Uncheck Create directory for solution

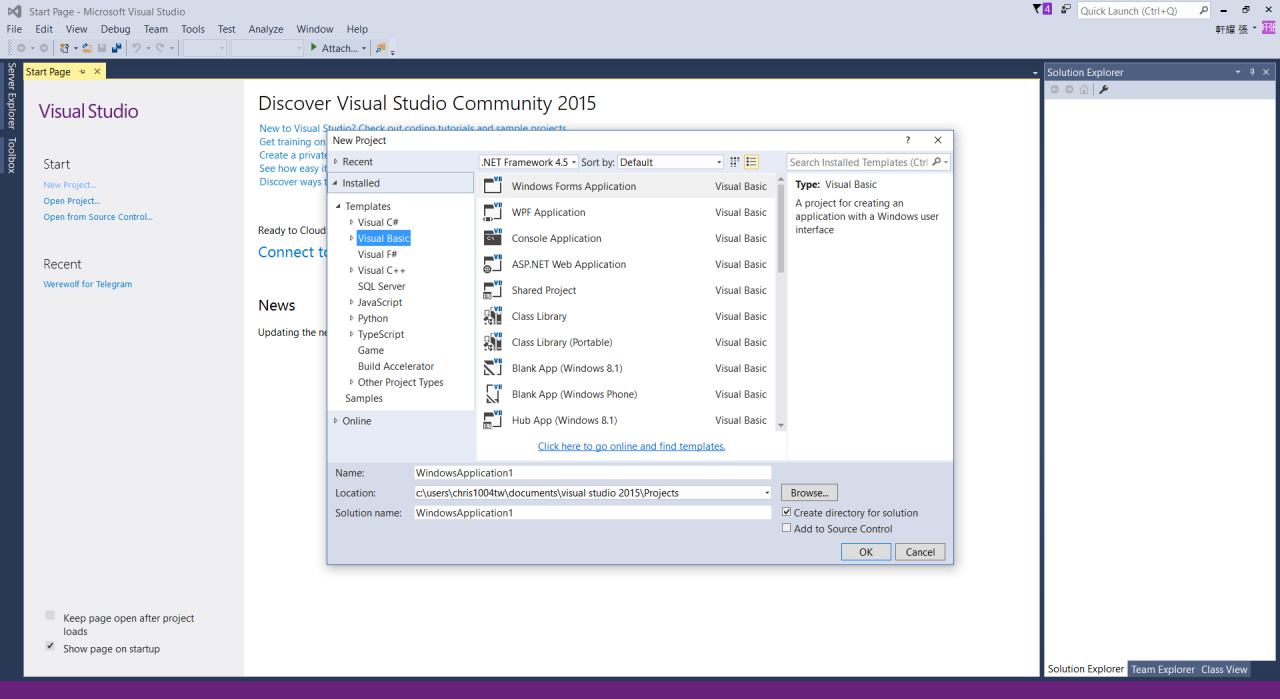pos(786,513)
